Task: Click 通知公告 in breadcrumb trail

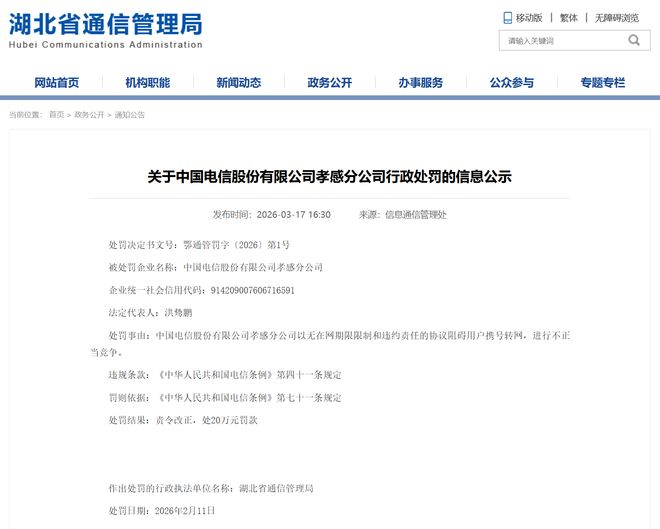Action: (130, 114)
